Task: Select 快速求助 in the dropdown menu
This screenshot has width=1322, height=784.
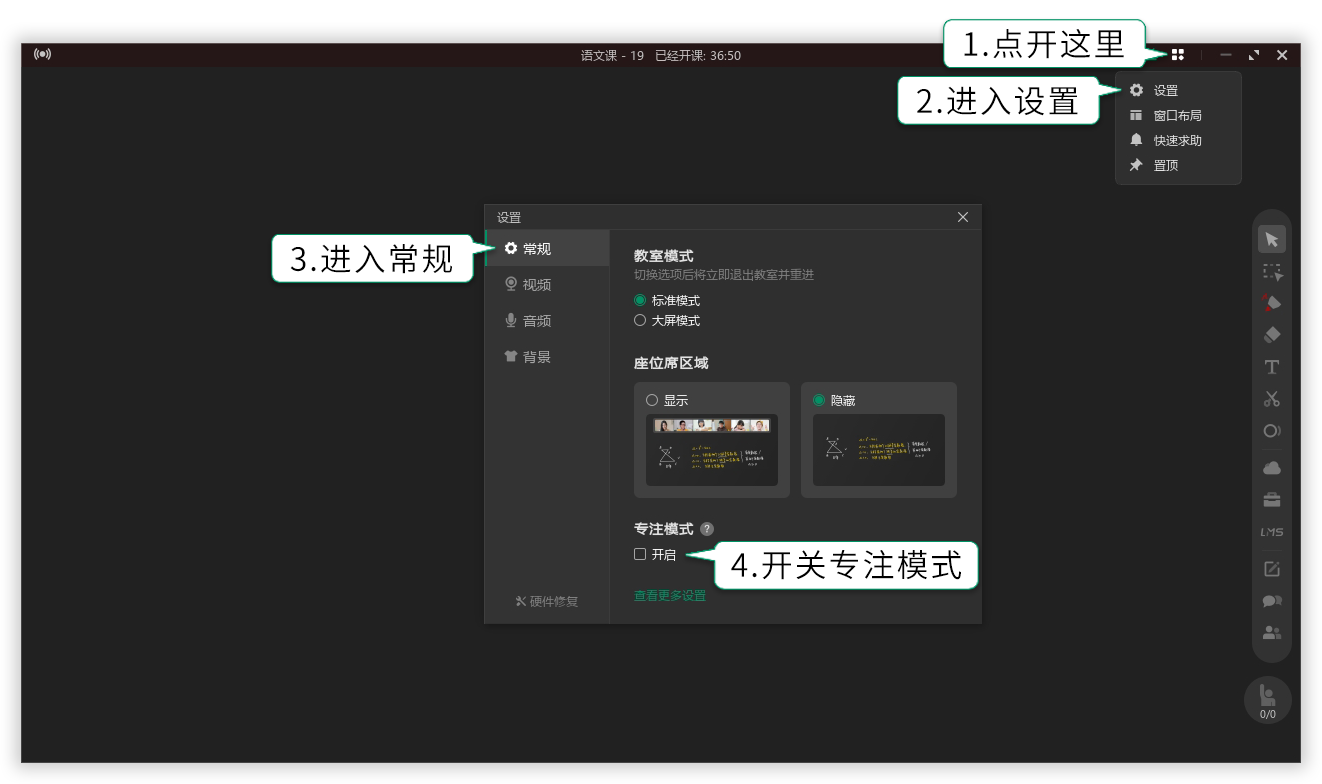Action: coord(1178,140)
